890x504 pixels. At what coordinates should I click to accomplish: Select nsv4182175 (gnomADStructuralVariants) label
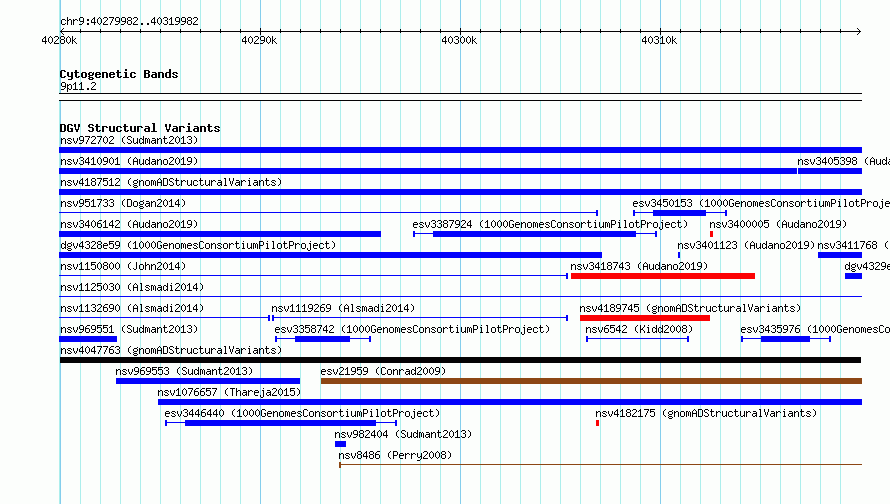(x=706, y=413)
